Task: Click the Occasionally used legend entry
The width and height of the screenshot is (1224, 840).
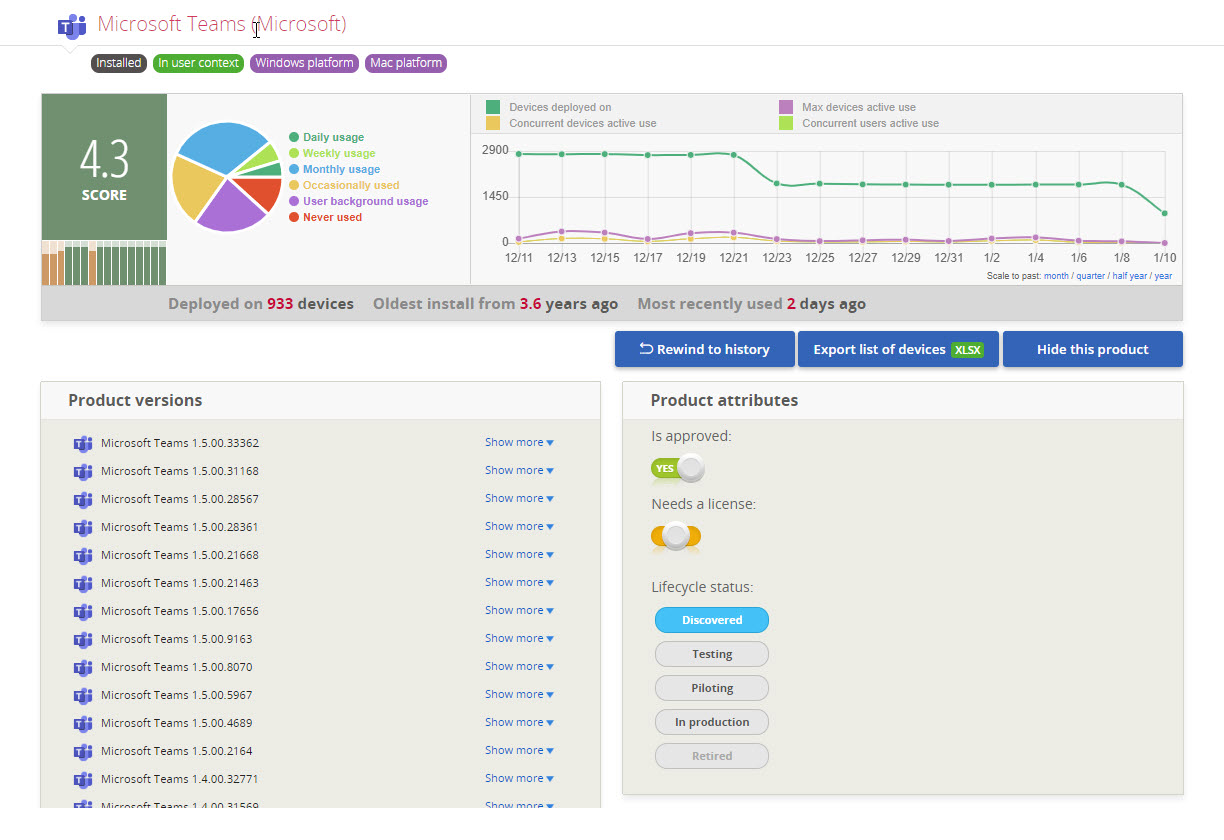Action: [x=344, y=185]
